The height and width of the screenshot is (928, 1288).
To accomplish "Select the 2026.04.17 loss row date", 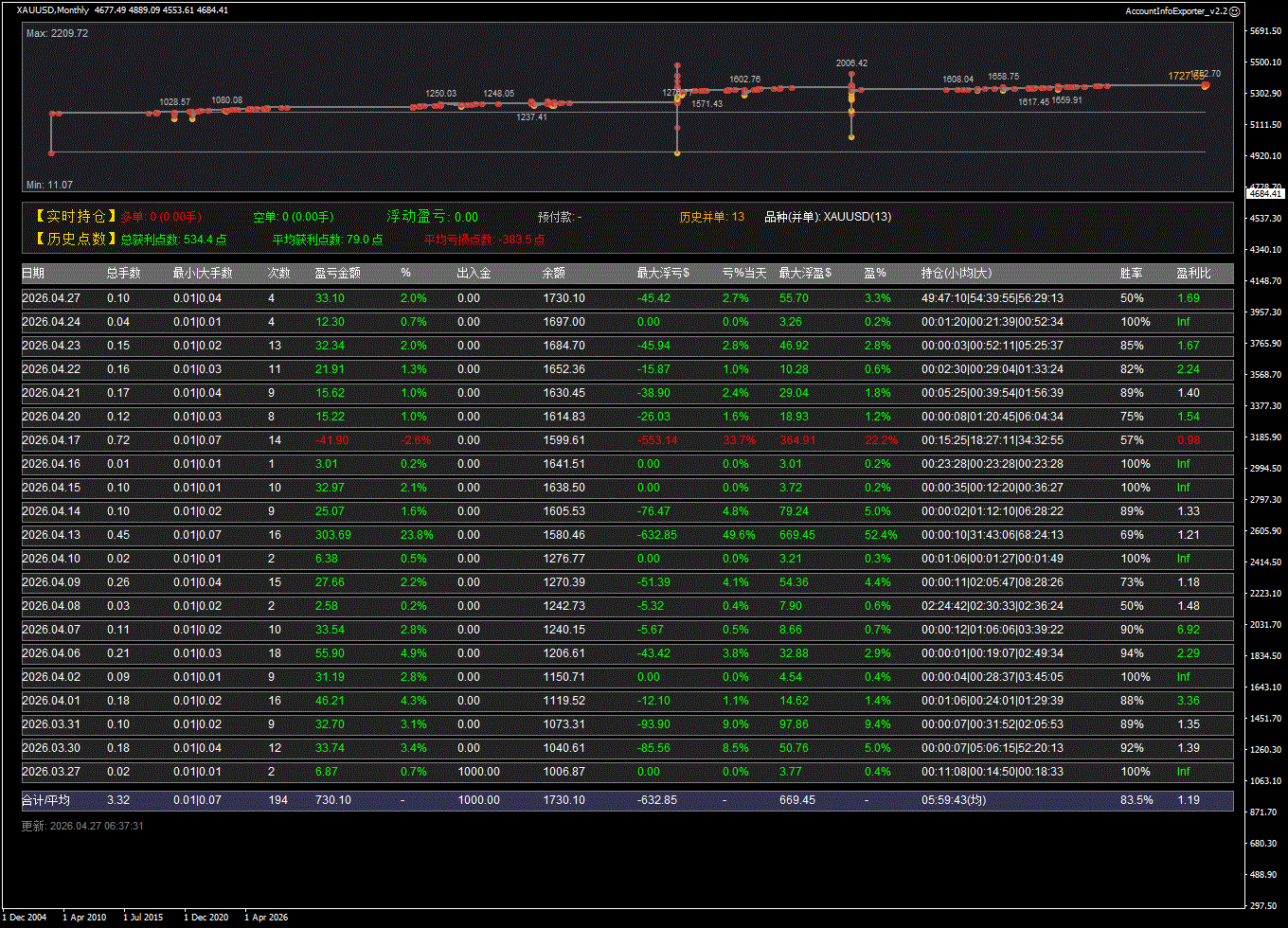I will tap(51, 440).
